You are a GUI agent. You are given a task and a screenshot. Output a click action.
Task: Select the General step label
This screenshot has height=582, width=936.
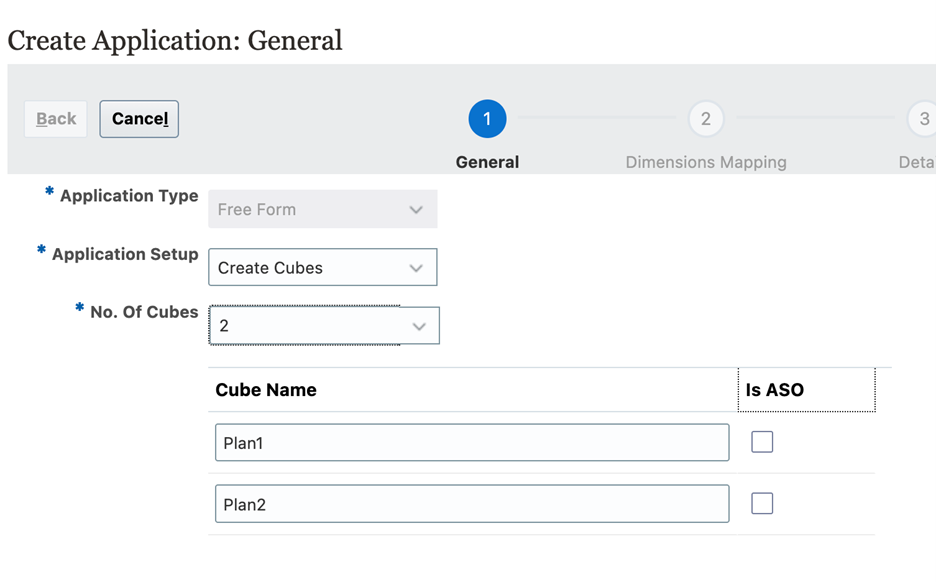click(487, 162)
